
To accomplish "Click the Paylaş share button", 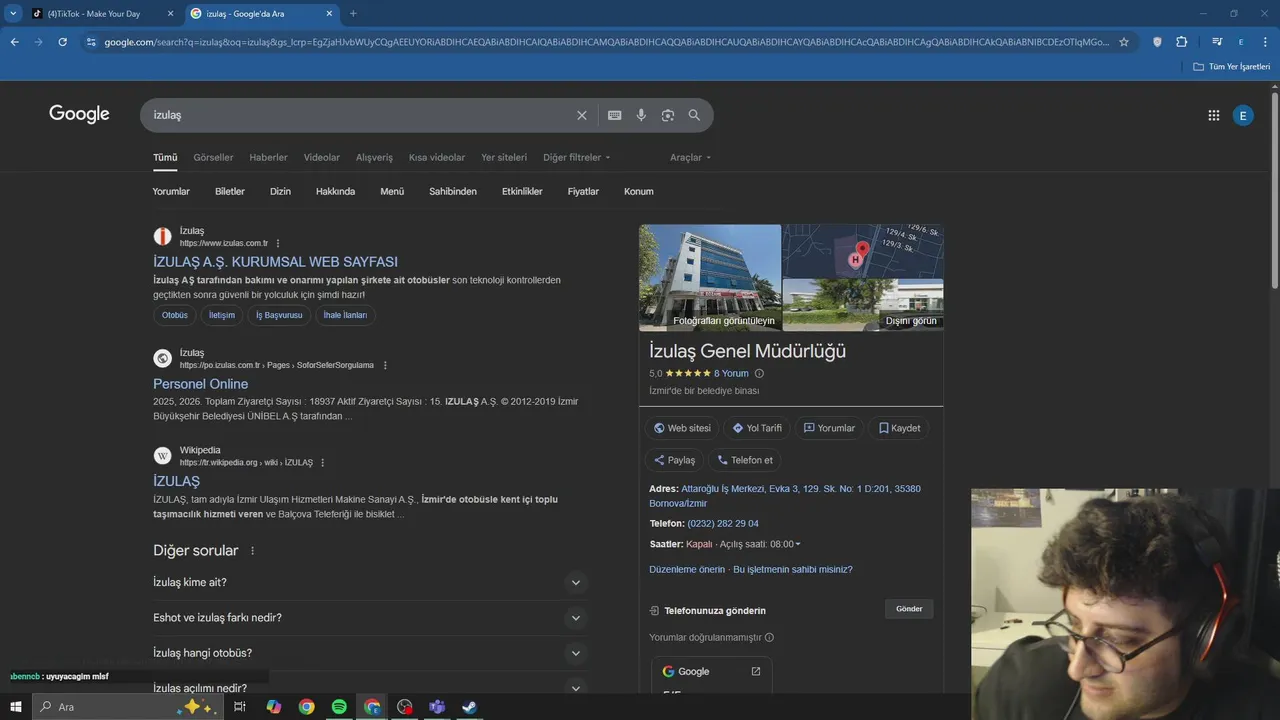I will coord(675,460).
